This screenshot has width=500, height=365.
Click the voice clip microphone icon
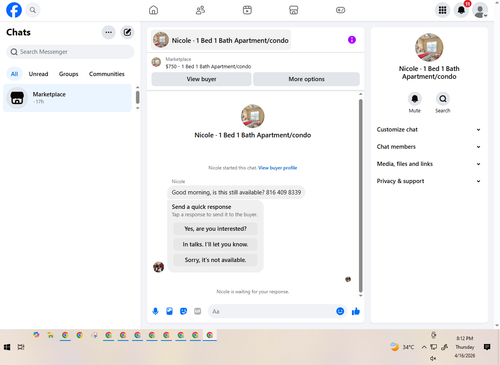tap(155, 311)
